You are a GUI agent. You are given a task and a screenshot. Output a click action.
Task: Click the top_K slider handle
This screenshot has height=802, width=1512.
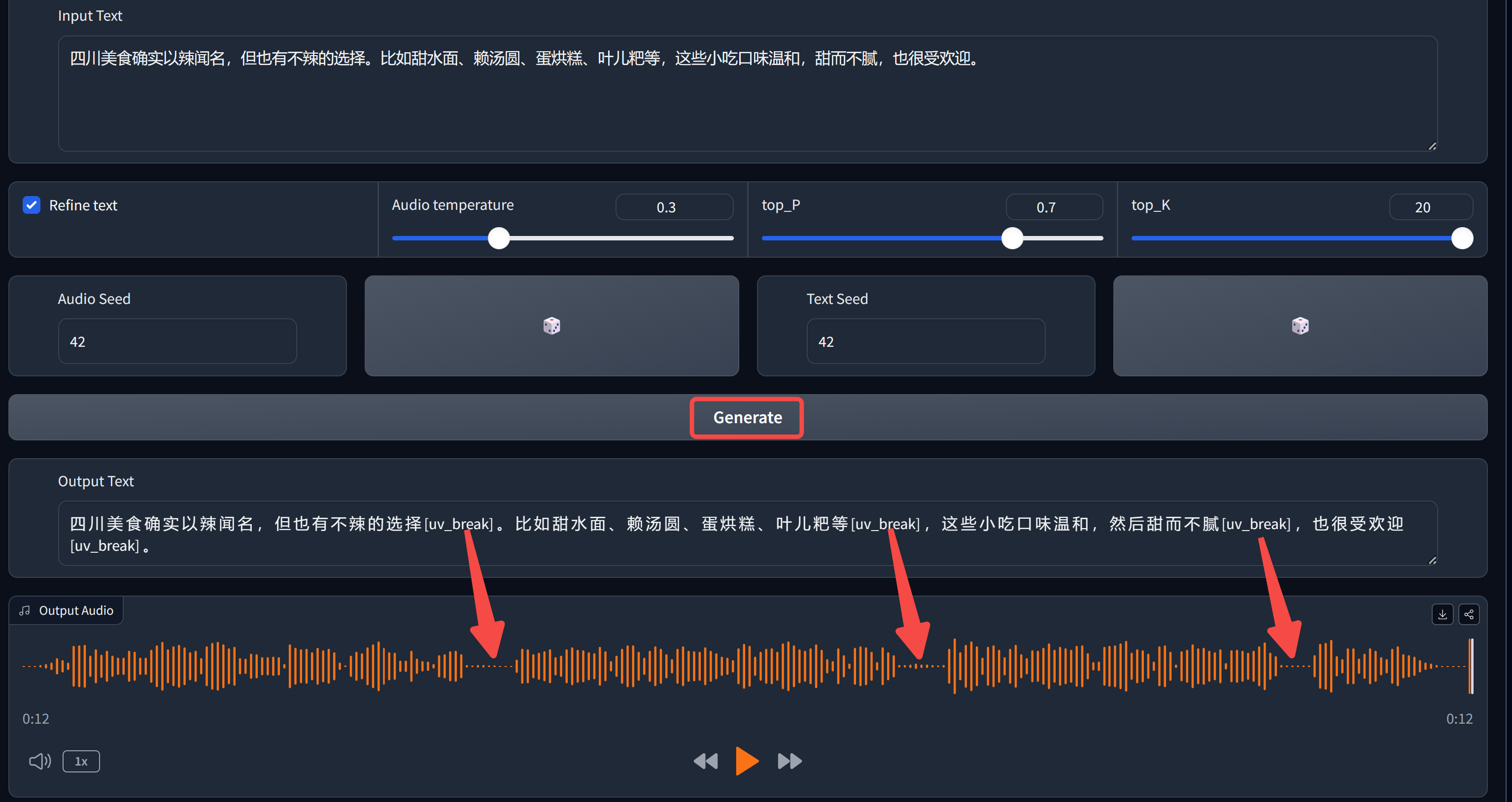[1462, 238]
